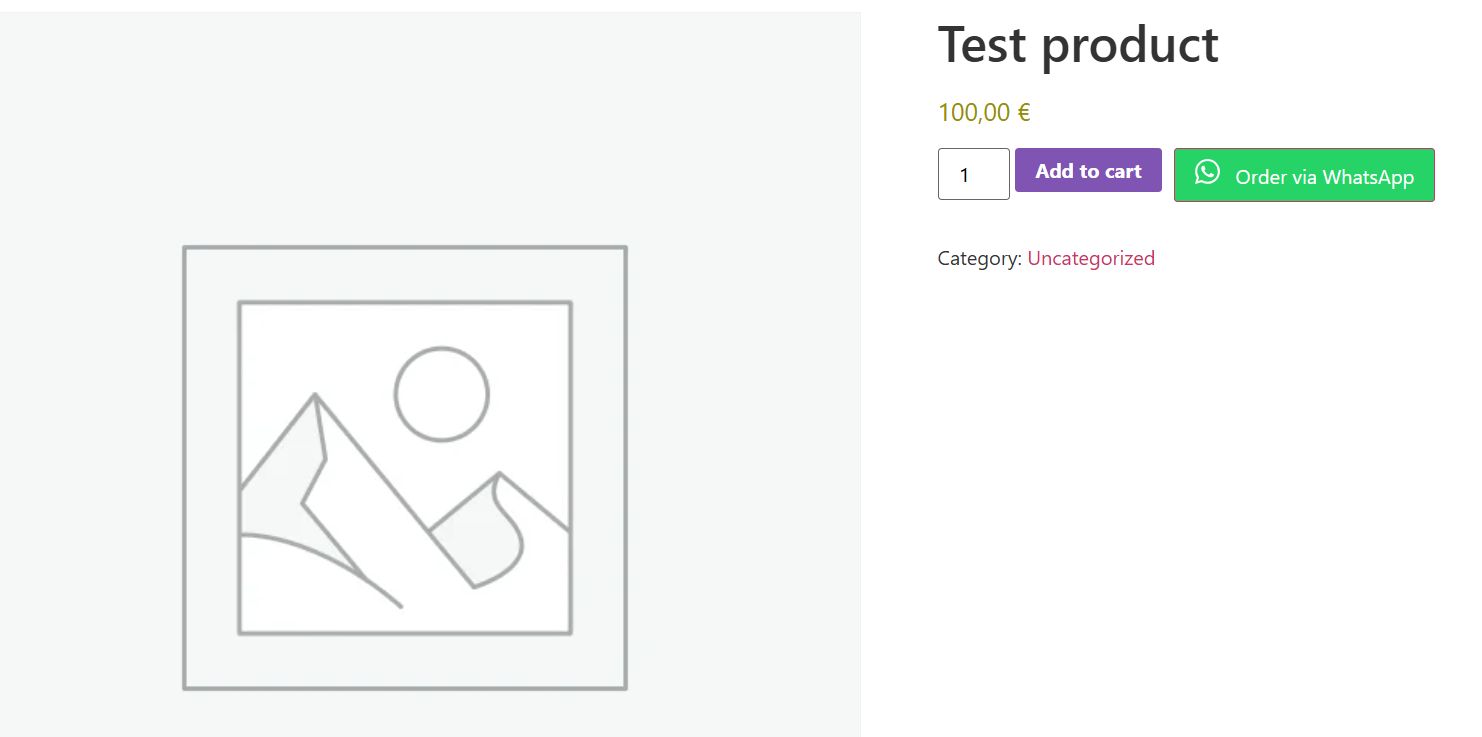This screenshot has width=1482, height=737.
Task: Open the Uncategorized category link
Action: 1090,258
